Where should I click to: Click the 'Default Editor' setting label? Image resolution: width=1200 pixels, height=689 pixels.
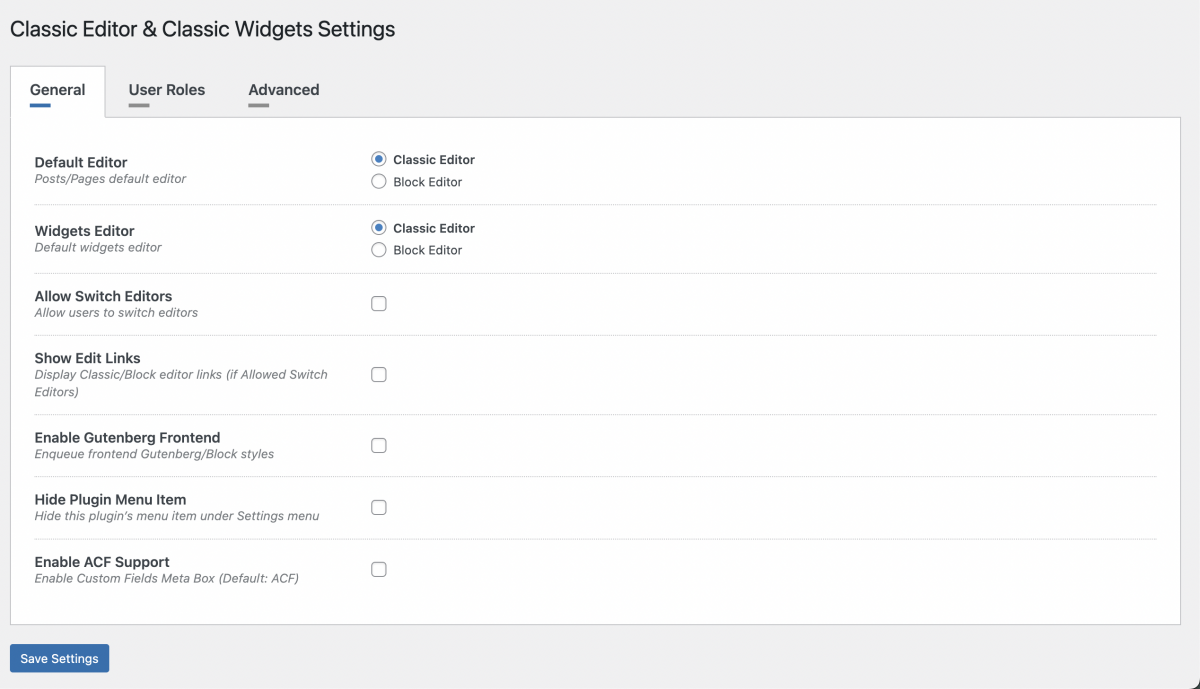point(81,162)
